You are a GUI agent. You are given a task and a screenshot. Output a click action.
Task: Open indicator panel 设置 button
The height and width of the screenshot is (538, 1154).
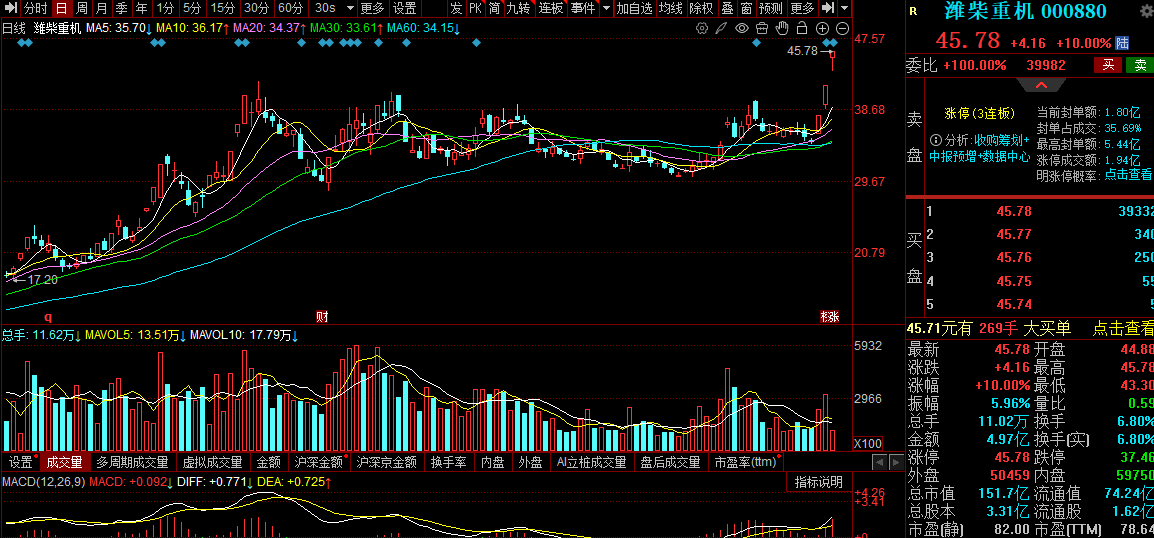(21, 462)
